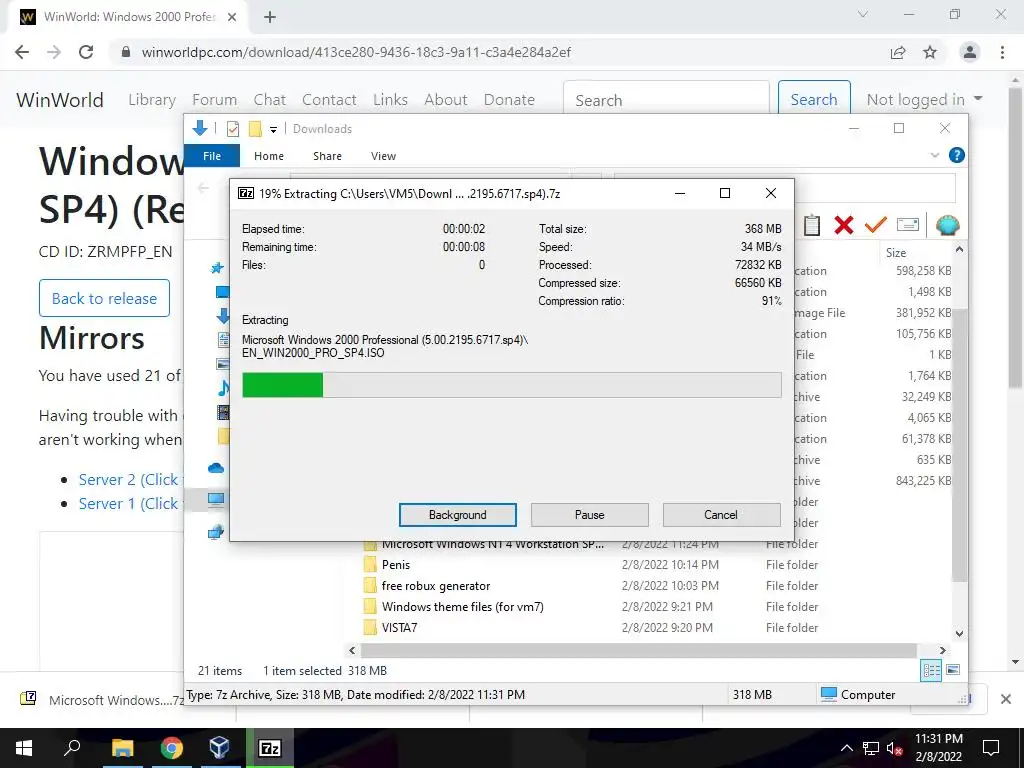Open taskbar search magnifier
The width and height of the screenshot is (1024, 768).
(x=72, y=748)
